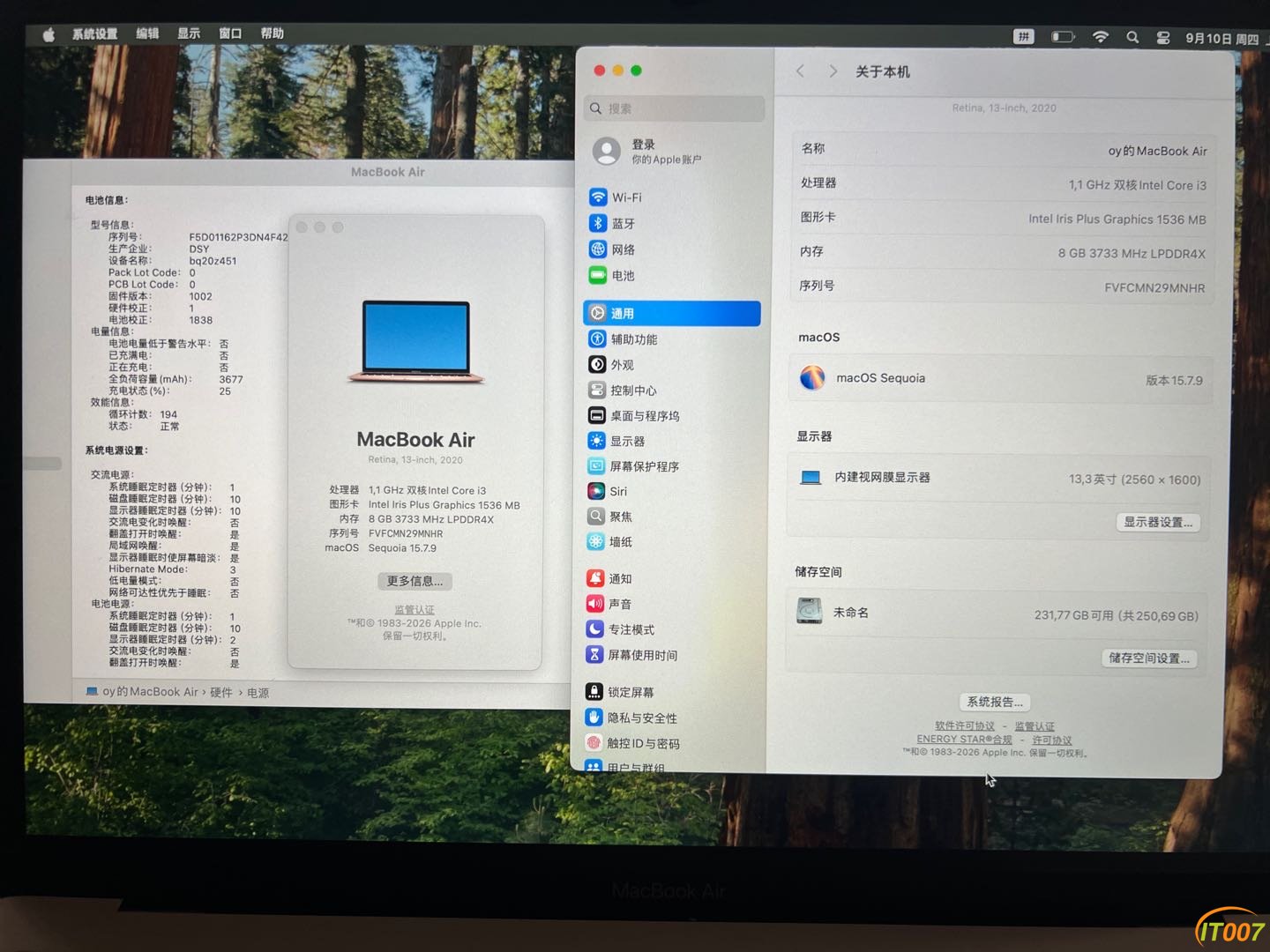
Task: Open Wi-Fi settings in the sidebar
Action: (672, 197)
